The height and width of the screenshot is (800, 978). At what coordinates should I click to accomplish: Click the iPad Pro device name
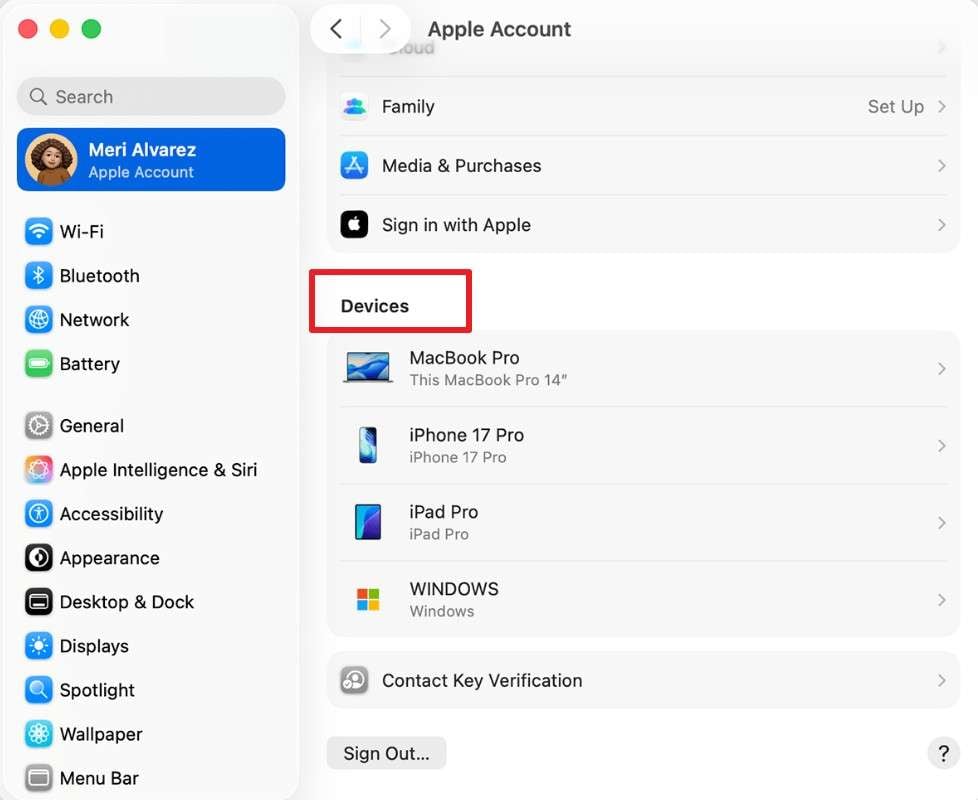coord(443,511)
